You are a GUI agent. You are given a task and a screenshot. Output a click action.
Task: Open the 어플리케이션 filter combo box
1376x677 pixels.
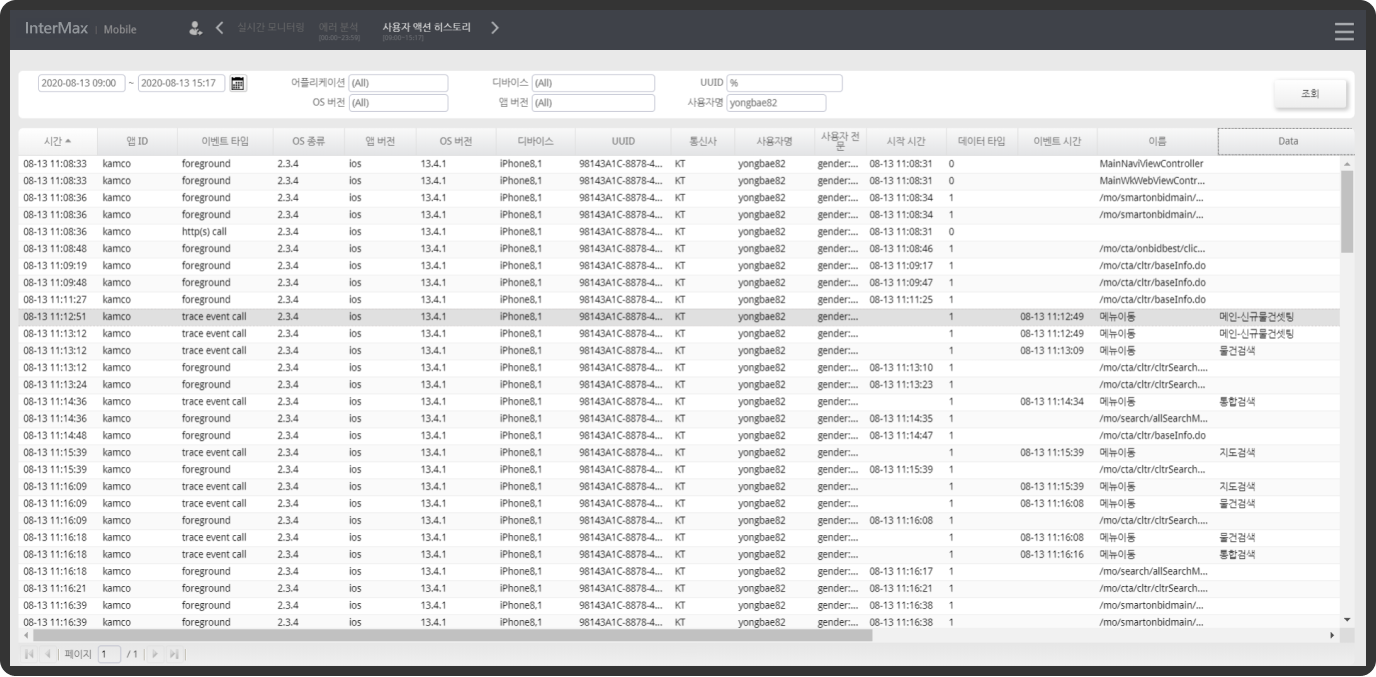coord(398,83)
